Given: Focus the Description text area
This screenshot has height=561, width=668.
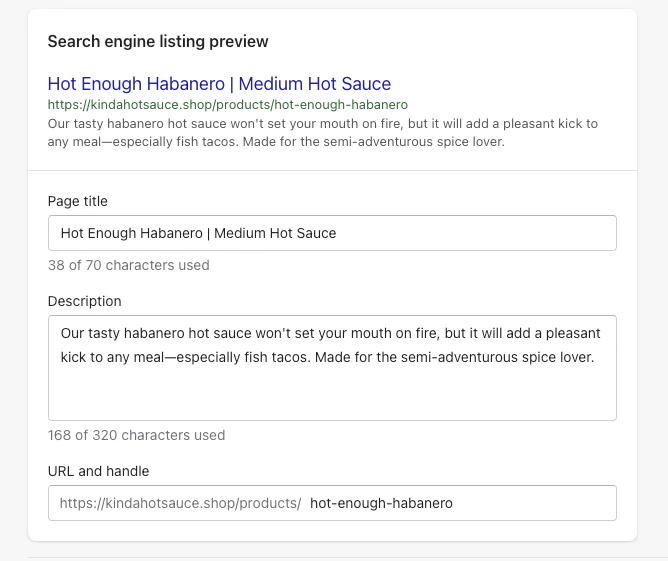Looking at the screenshot, I should [x=332, y=368].
